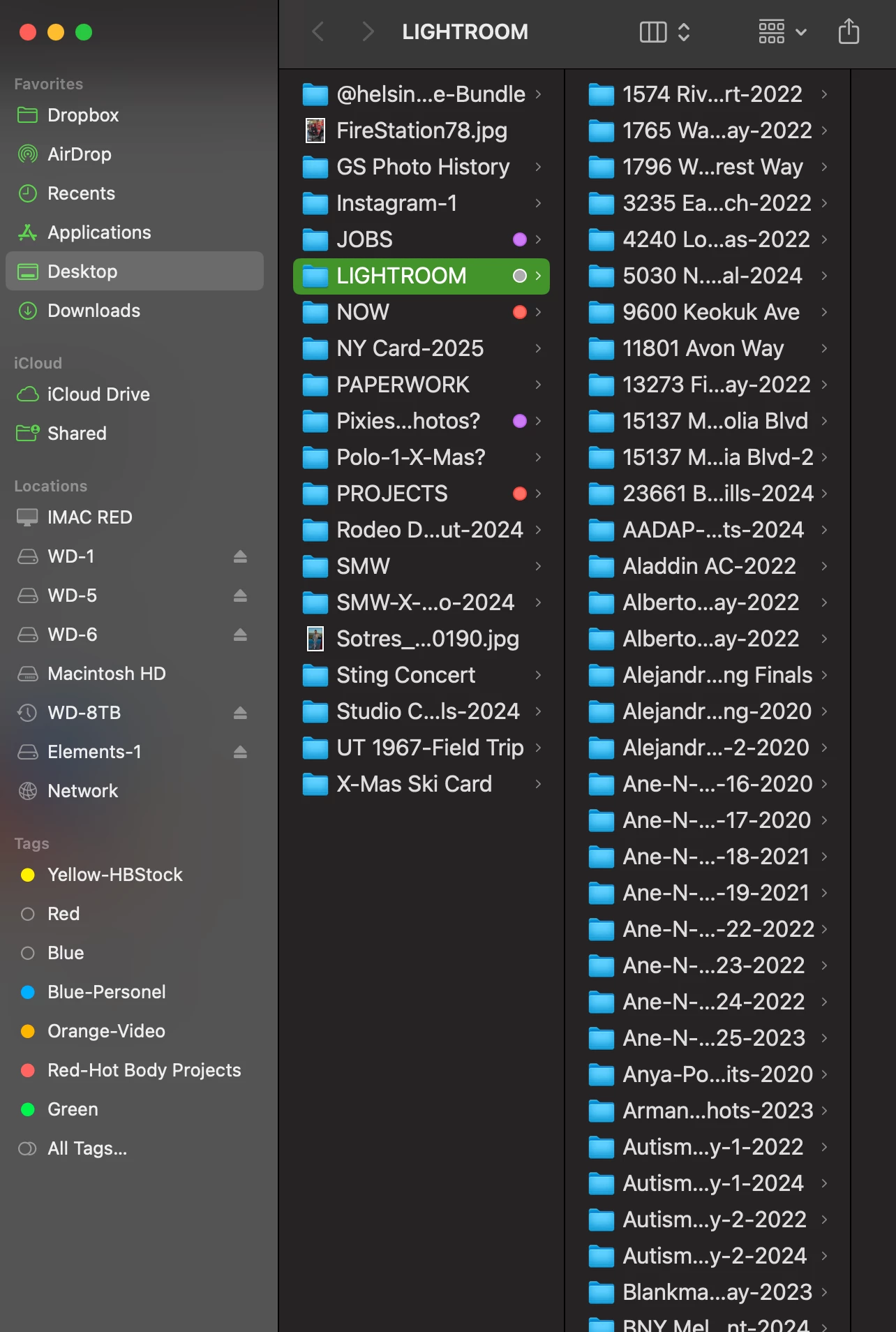Select the Sotres_...0190.jpg image file
Screen dimensions: 896x1332
click(421, 639)
